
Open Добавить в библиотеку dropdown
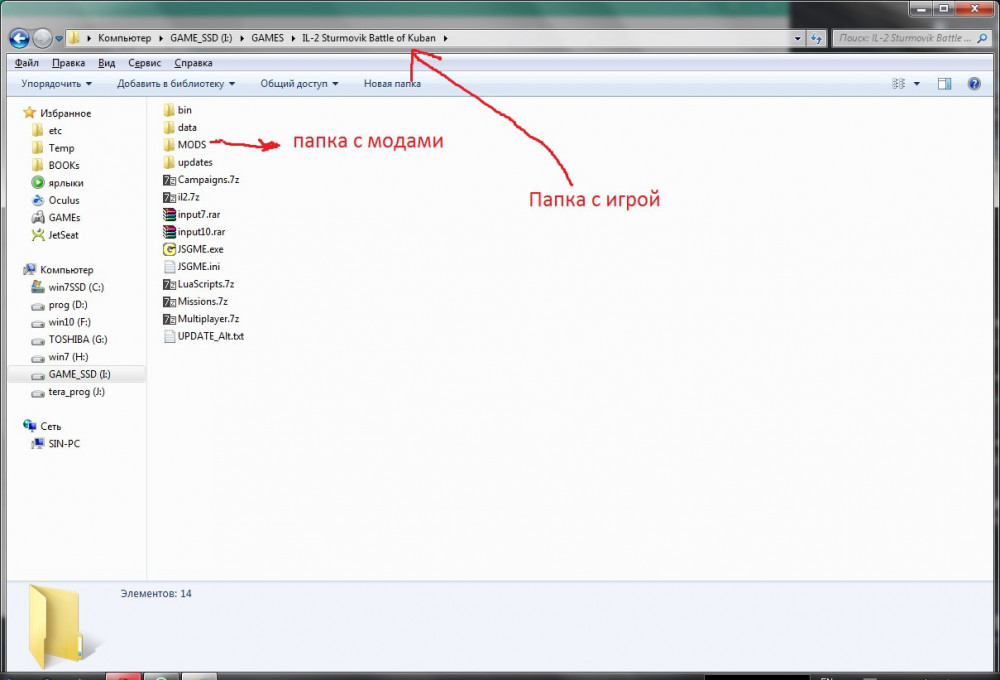click(176, 84)
